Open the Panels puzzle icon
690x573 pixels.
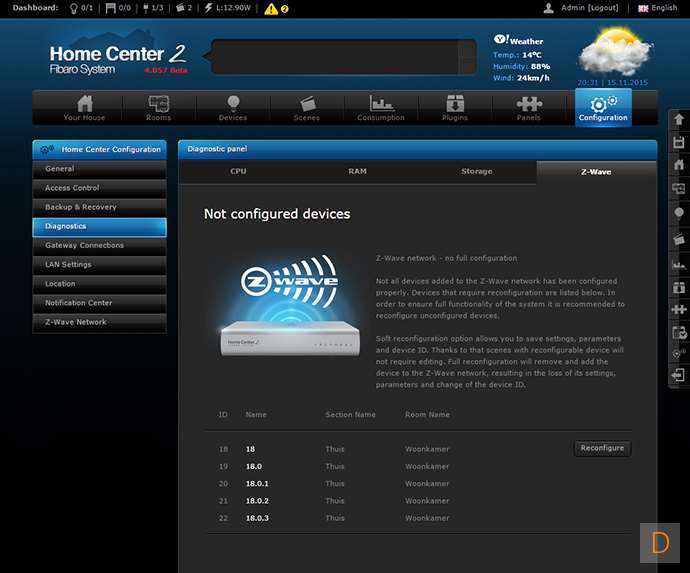coord(529,108)
